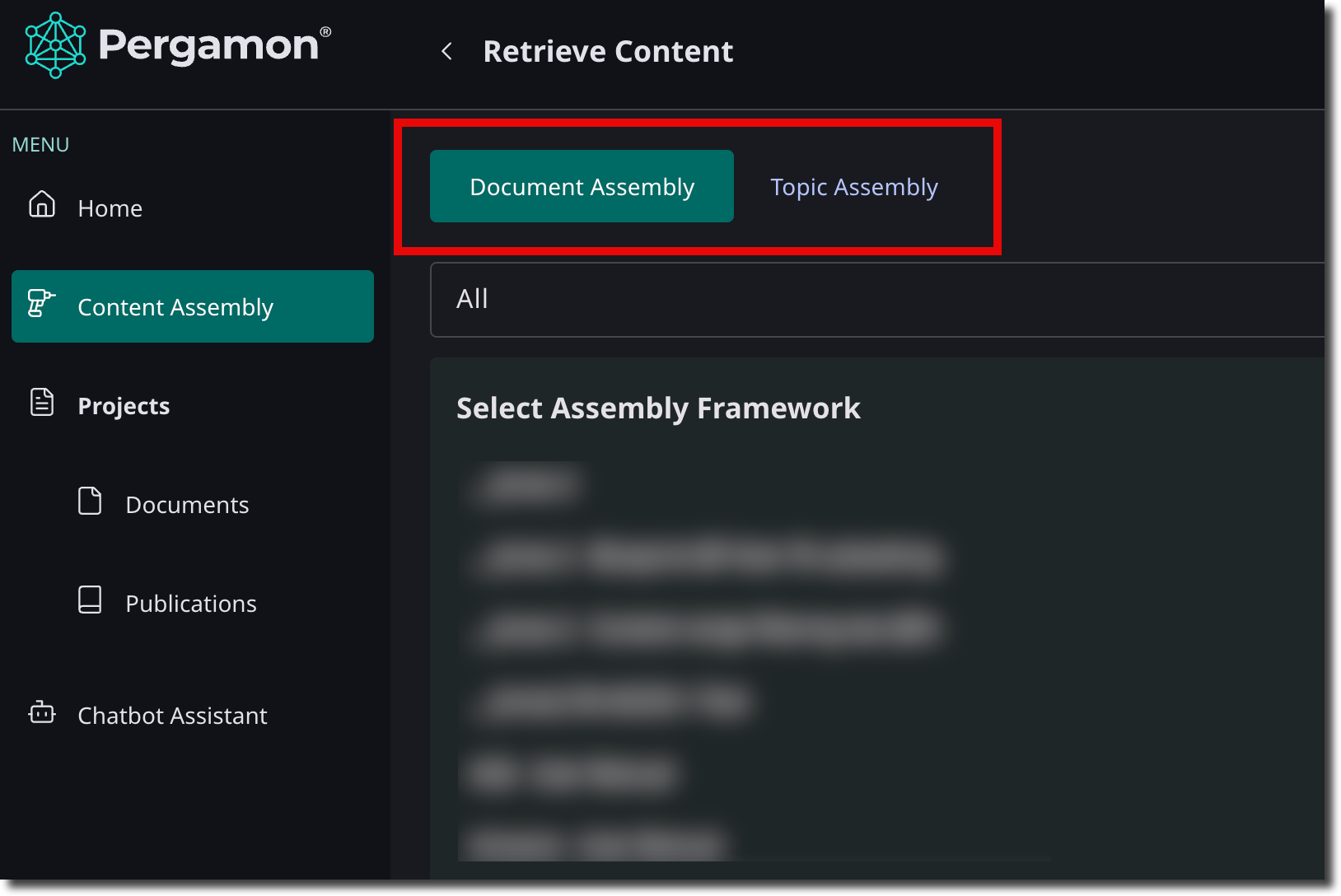This screenshot has width=1341, height=896.
Task: Click the Retrieve Content page title
Action: [x=608, y=51]
